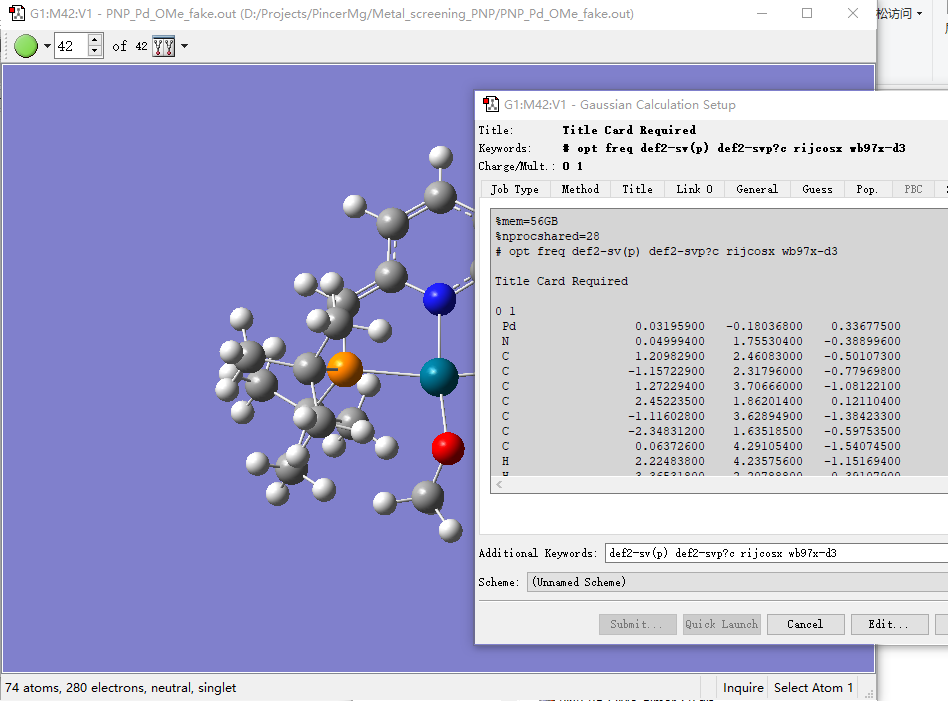This screenshot has width=948, height=701.
Task: Open the Pop. tab
Action: click(866, 189)
